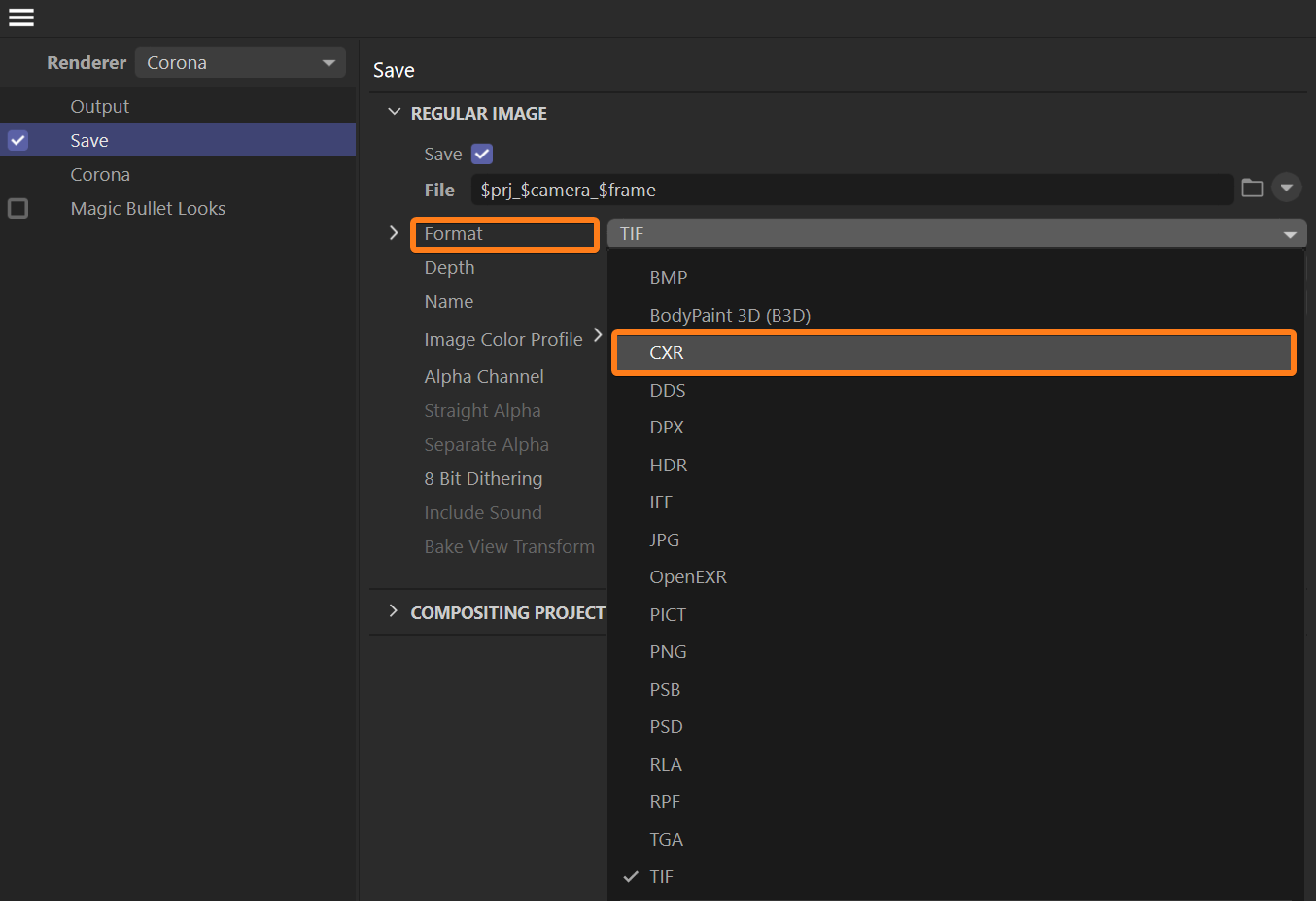Click the Image Color Profile label
Screen dimensions: 1316x901
[503, 339]
